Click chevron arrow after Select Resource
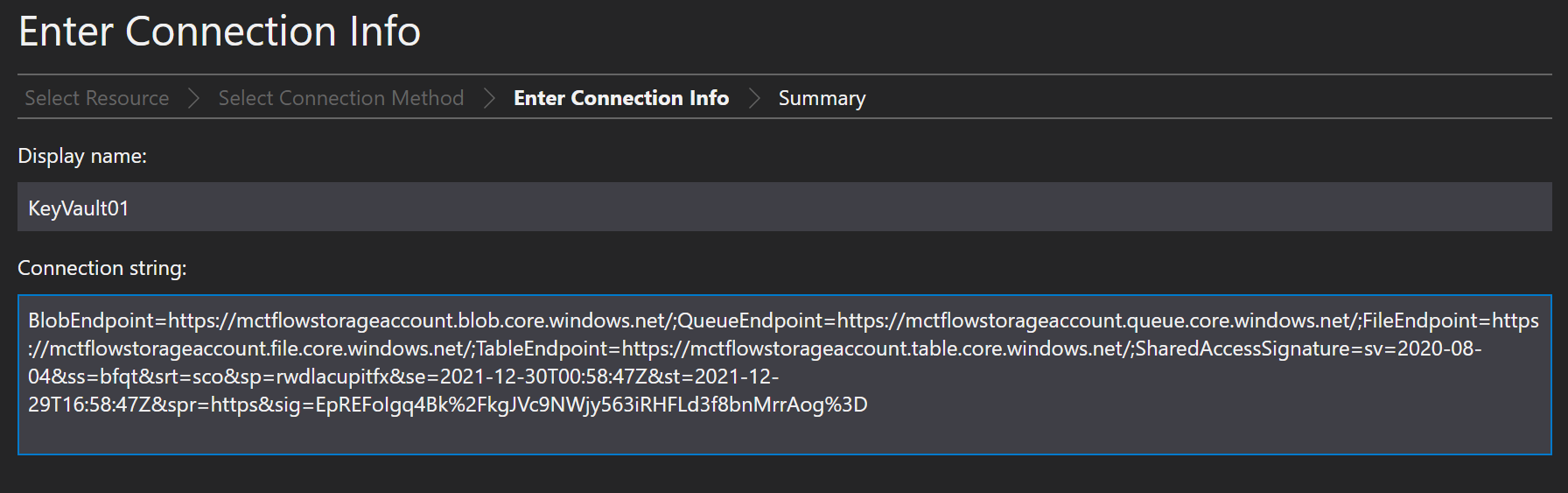1568x493 pixels. [x=193, y=98]
